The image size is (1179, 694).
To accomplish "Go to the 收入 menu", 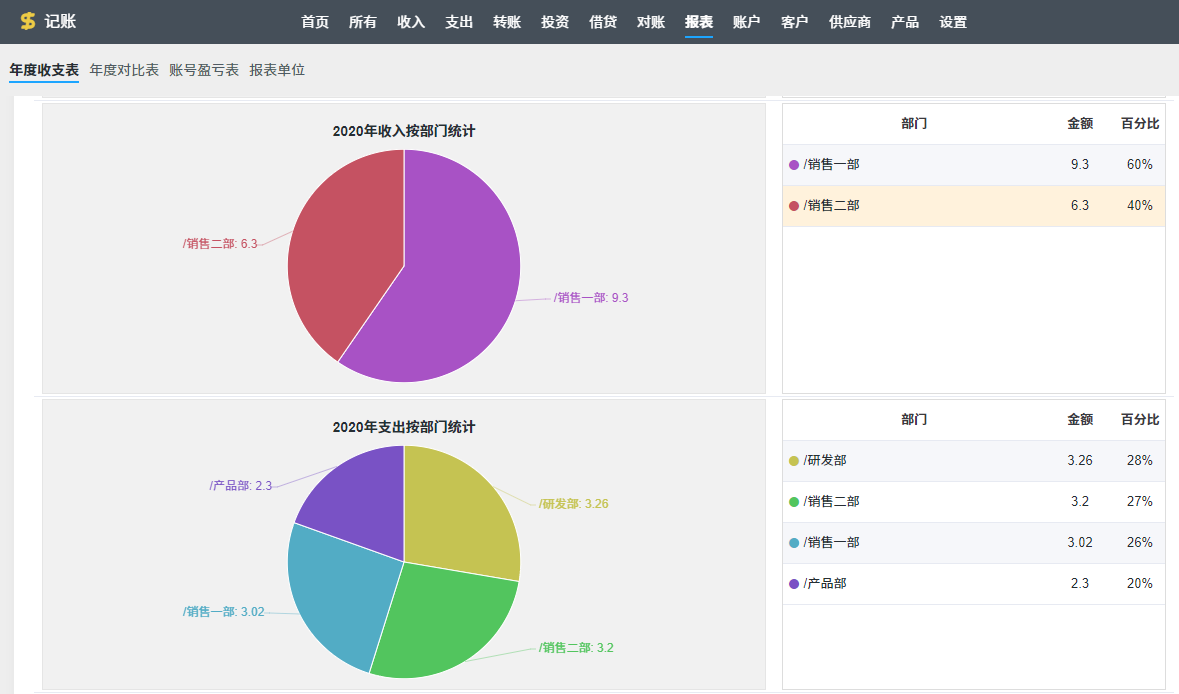I will pos(411,23).
